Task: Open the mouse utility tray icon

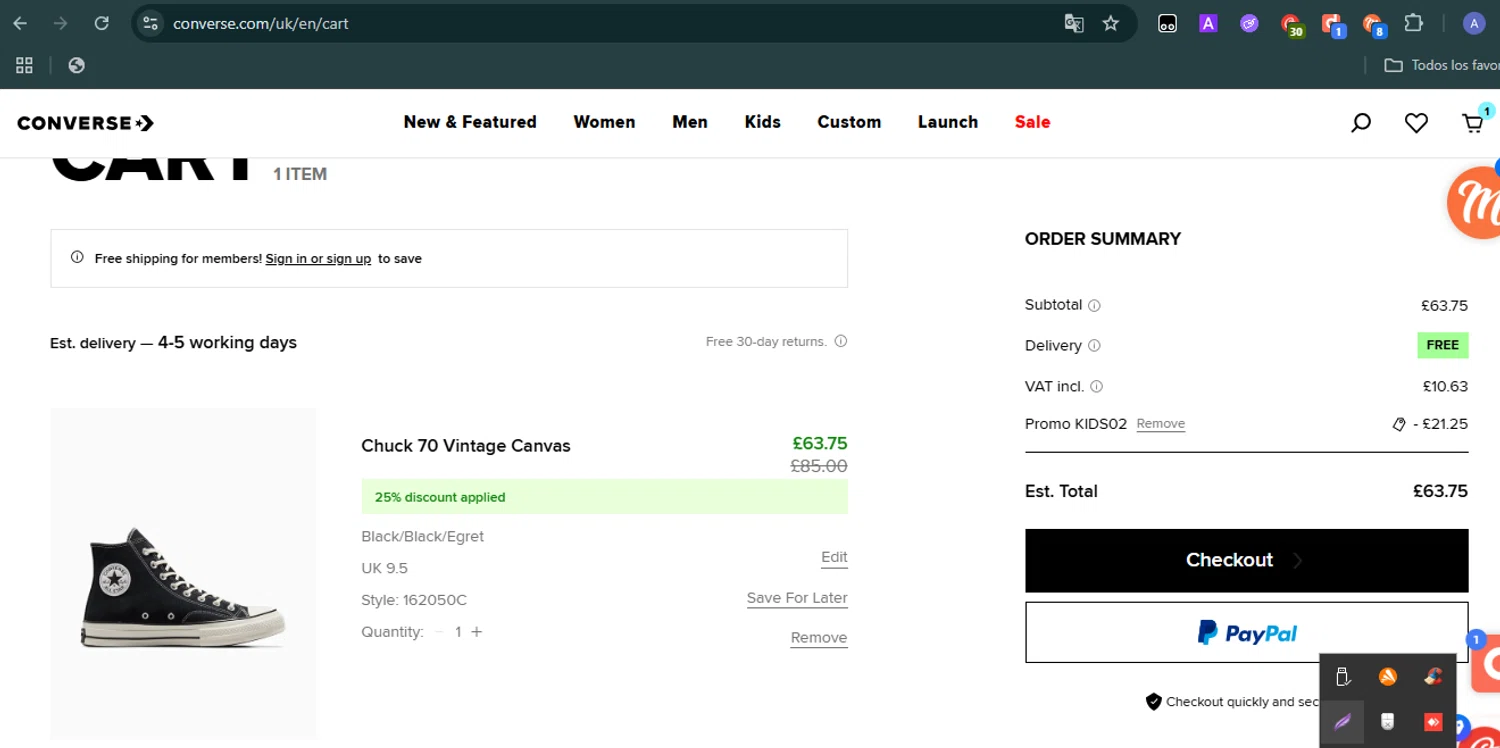Action: click(x=1387, y=721)
